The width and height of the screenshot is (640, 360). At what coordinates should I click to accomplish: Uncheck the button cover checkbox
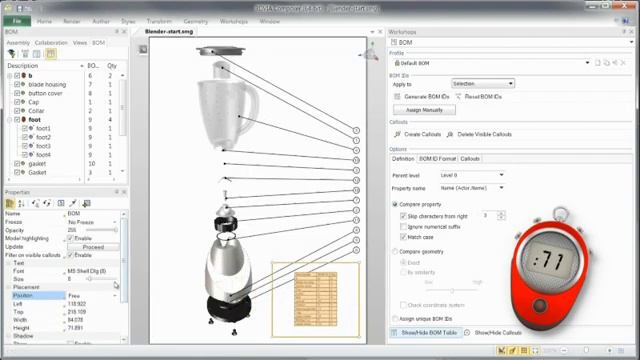point(17,93)
